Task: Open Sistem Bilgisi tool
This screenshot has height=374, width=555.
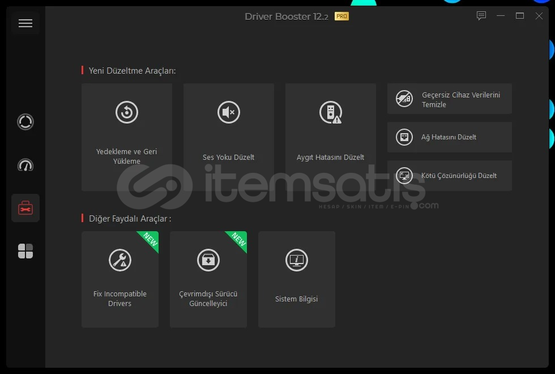Action: tap(297, 280)
